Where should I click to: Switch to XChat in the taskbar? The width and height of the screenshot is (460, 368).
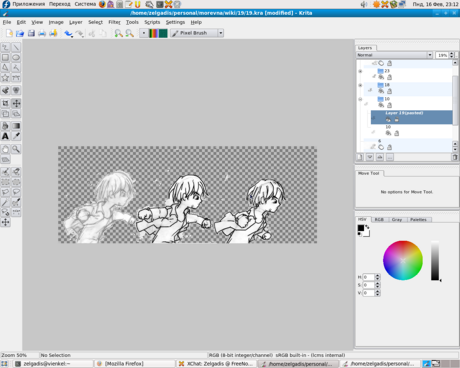[x=216, y=363]
